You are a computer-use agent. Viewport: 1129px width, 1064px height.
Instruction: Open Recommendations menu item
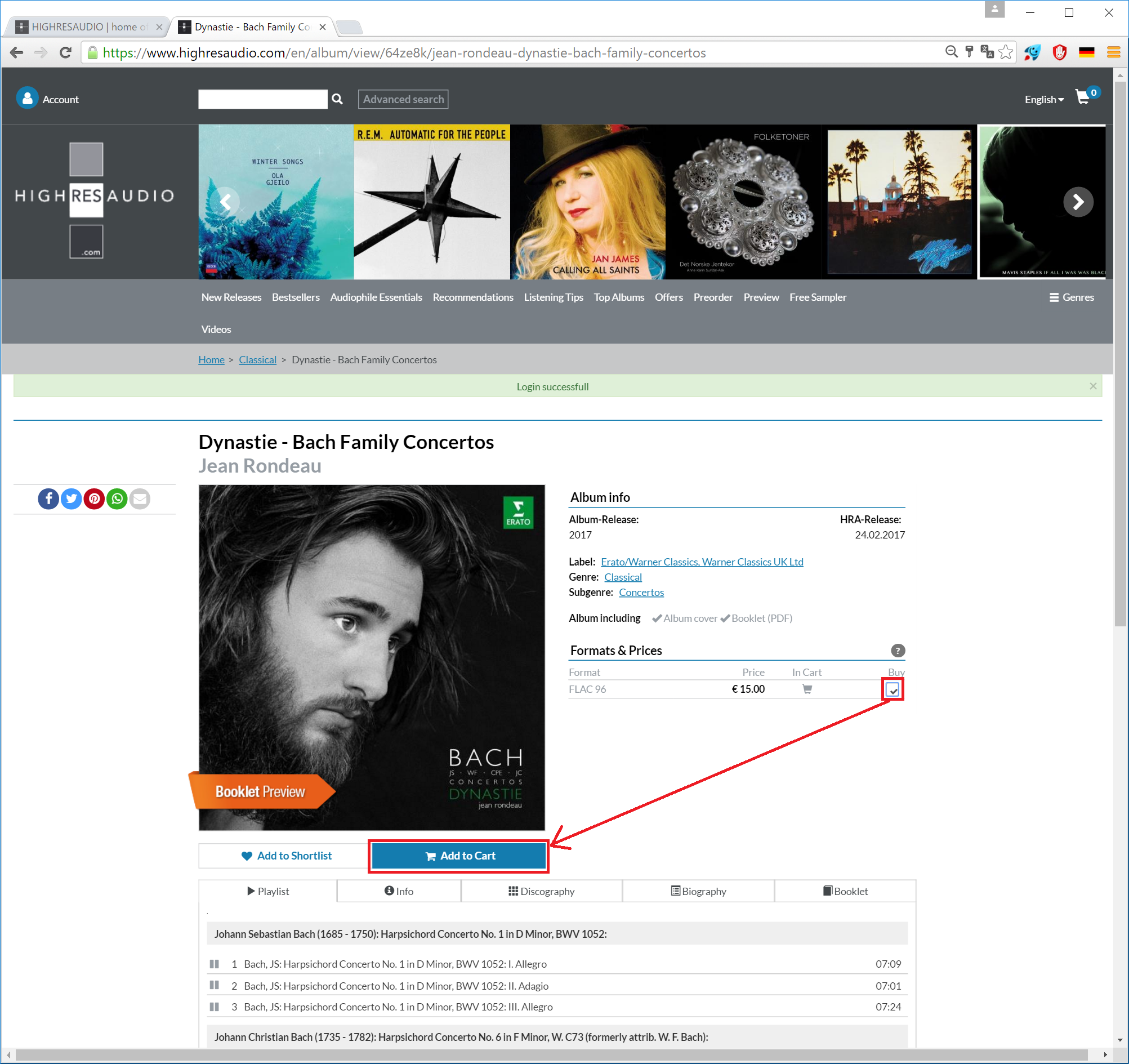(472, 297)
